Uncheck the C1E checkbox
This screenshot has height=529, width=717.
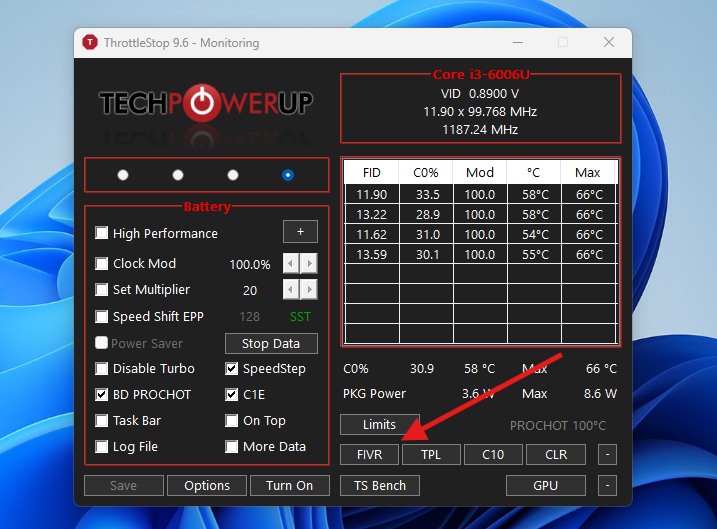click(x=231, y=395)
